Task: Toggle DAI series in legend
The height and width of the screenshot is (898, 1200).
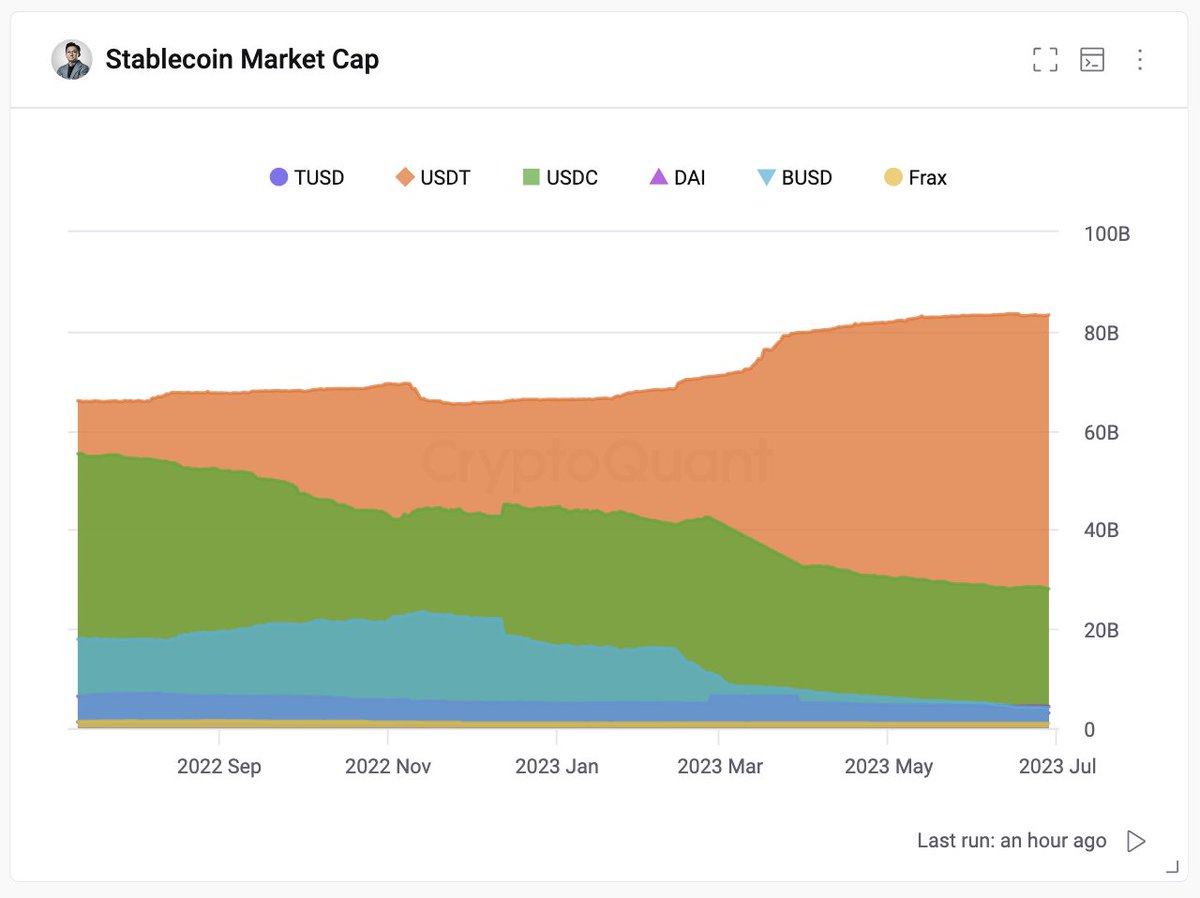Action: click(677, 178)
